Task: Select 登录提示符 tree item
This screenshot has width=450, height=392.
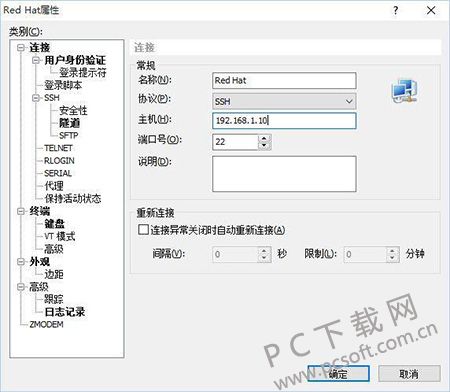Action: pos(83,72)
